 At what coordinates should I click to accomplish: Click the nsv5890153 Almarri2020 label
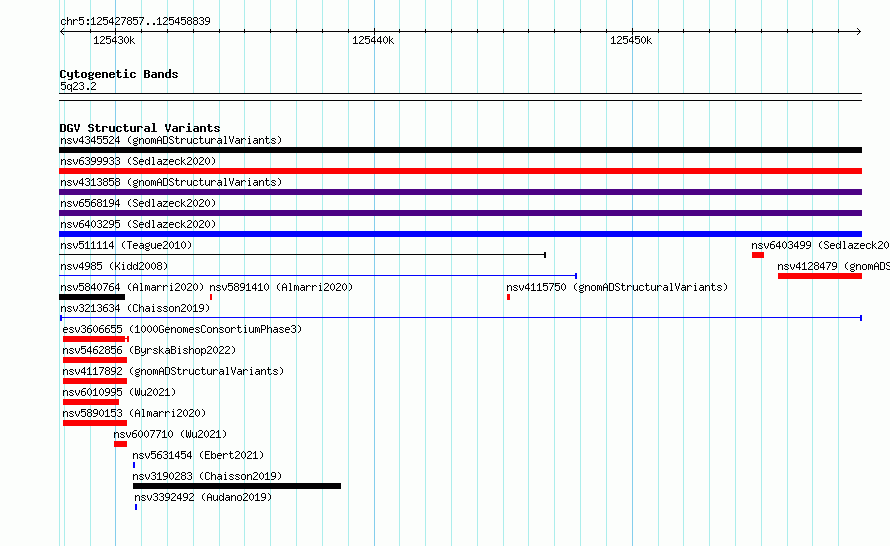[x=134, y=413]
